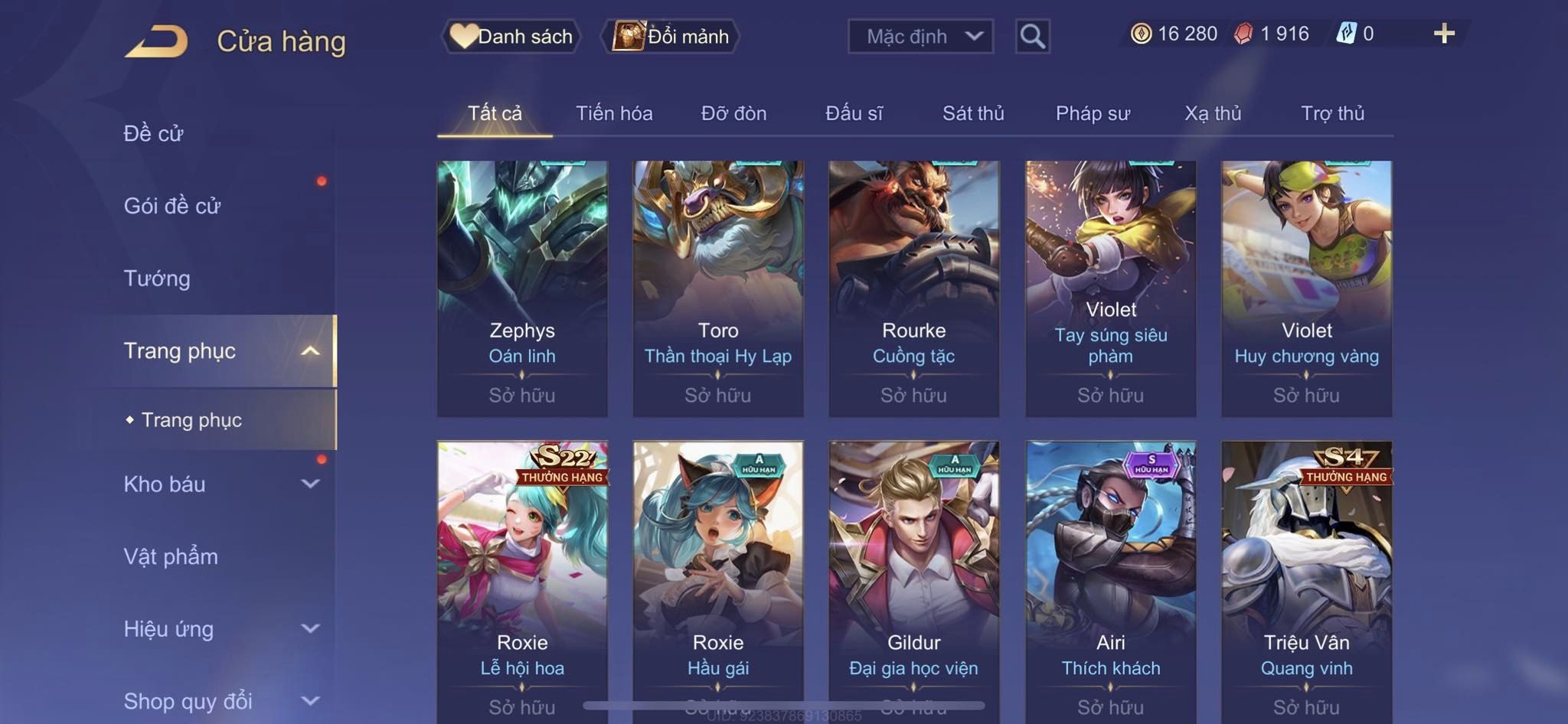Click the blue voucher ticket icon
The image size is (1568, 724).
1346,34
